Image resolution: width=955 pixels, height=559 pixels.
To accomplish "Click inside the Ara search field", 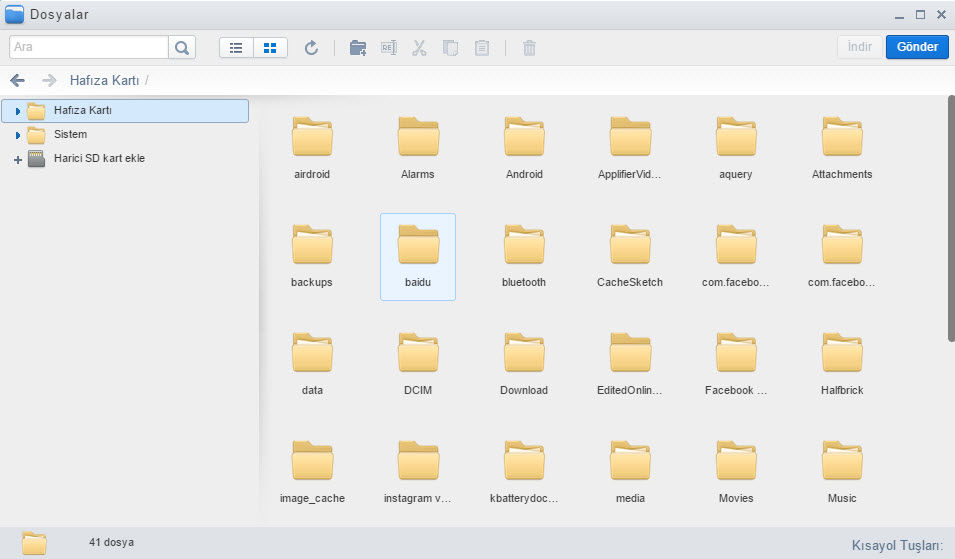I will pos(88,47).
